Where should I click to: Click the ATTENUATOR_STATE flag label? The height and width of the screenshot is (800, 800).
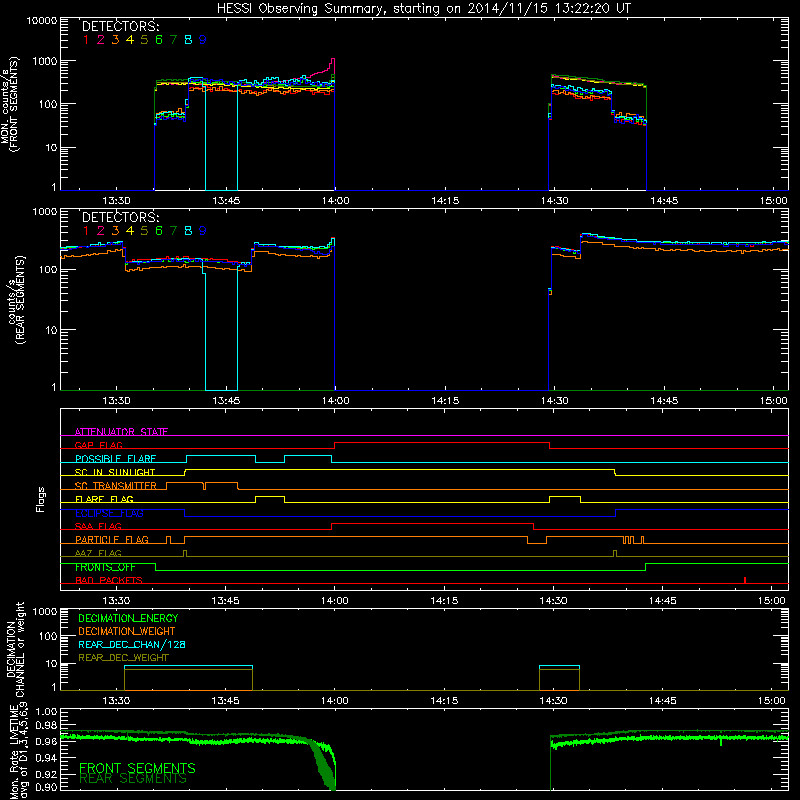pos(121,432)
